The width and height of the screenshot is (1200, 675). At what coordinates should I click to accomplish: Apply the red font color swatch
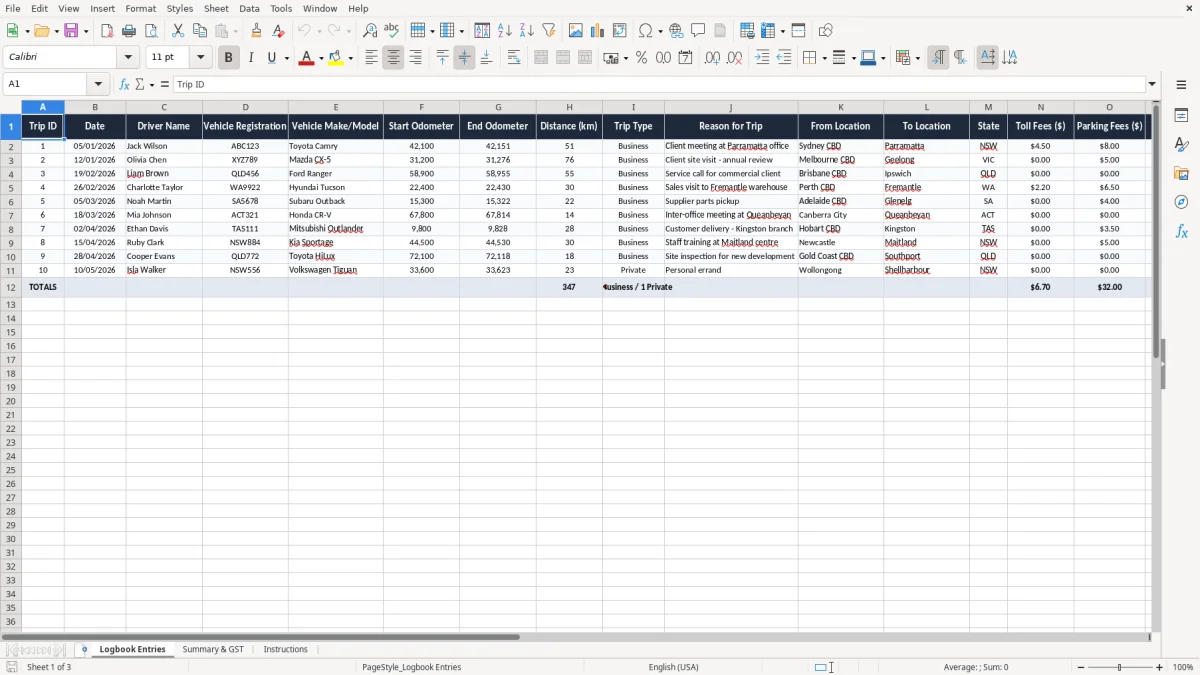pyautogui.click(x=307, y=58)
